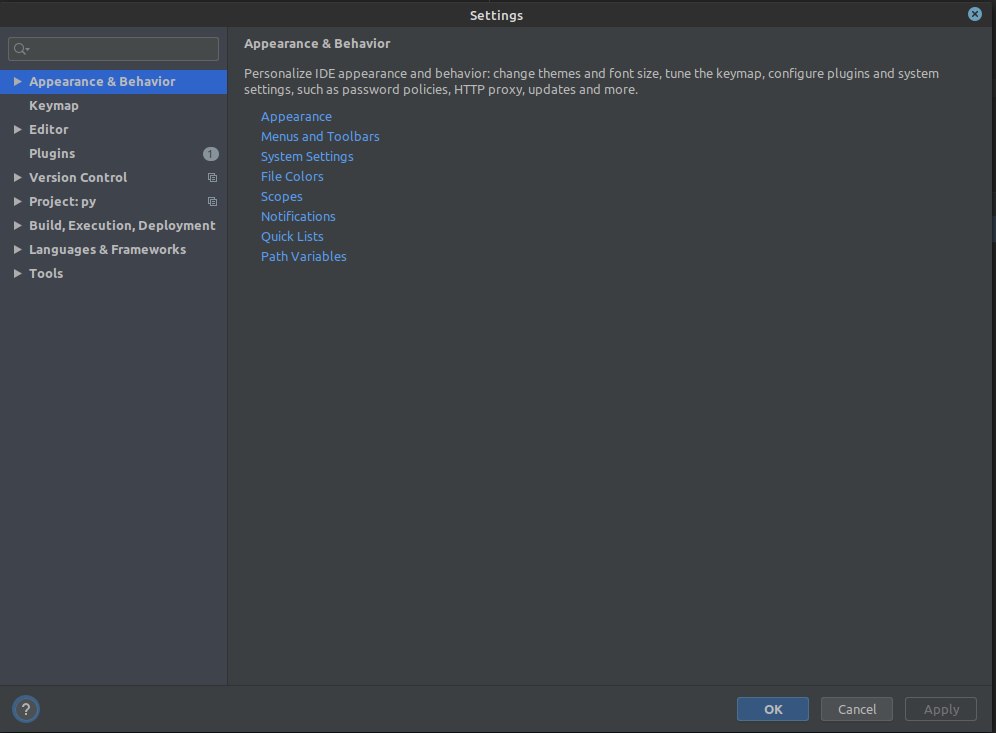The width and height of the screenshot is (996, 733).
Task: Open the File Colors link
Action: [292, 177]
